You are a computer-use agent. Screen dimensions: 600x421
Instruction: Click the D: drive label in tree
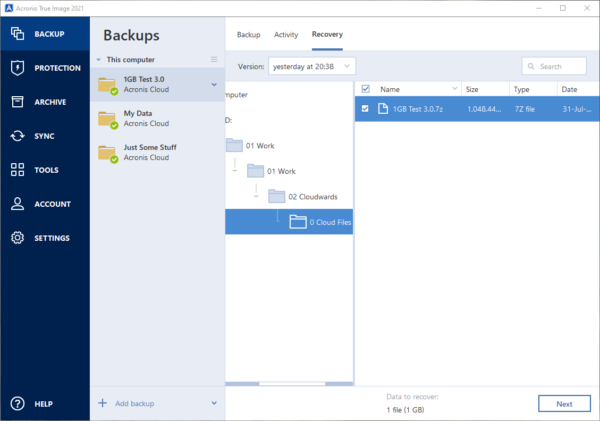coord(228,120)
